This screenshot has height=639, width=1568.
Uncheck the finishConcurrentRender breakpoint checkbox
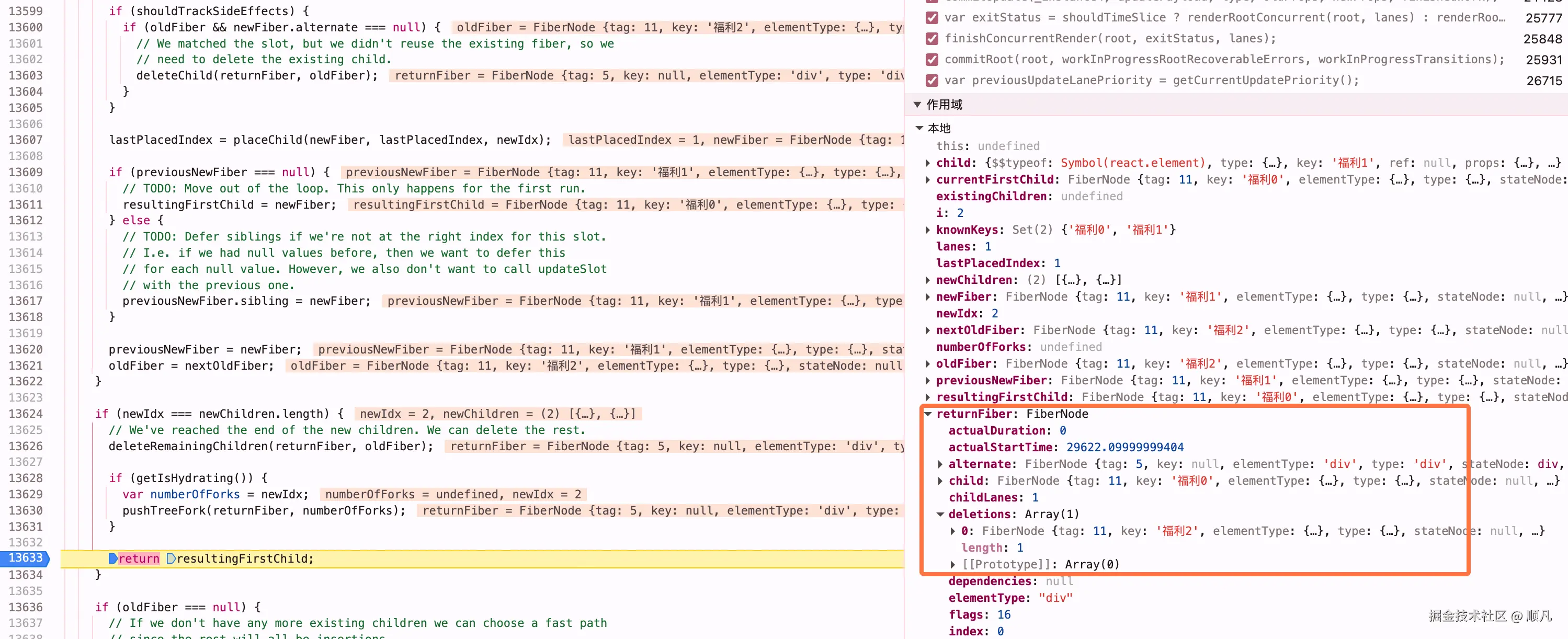tap(931, 39)
